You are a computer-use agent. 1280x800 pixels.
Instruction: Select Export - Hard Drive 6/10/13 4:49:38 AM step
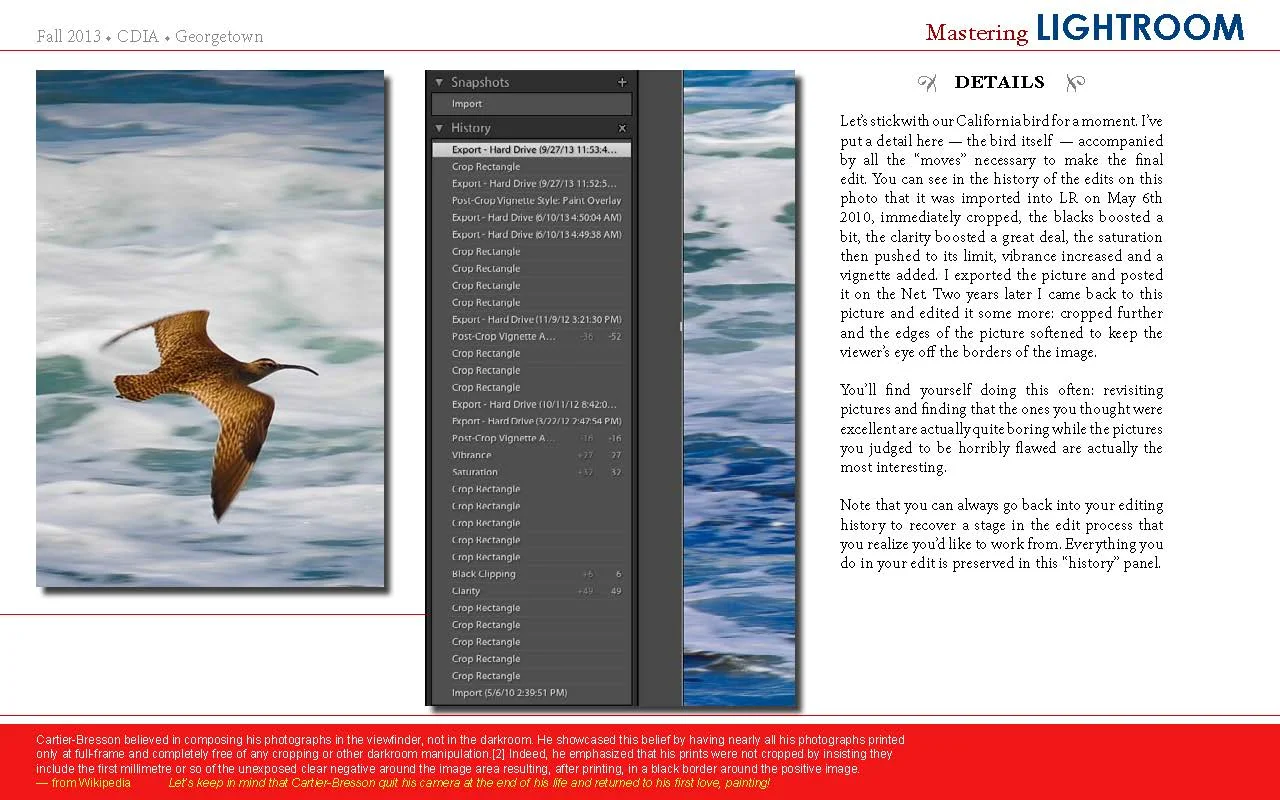pyautogui.click(x=532, y=235)
